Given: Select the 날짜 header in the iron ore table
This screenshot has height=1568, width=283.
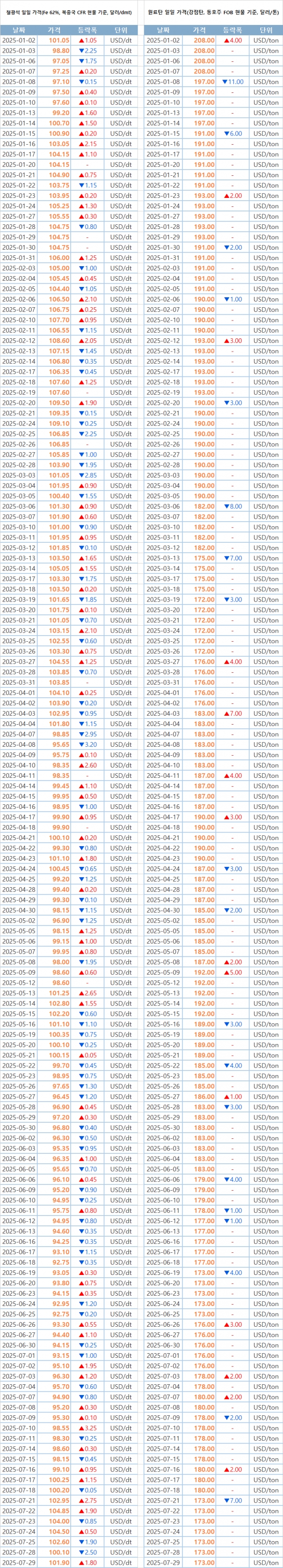Looking at the screenshot, I should click(x=19, y=30).
